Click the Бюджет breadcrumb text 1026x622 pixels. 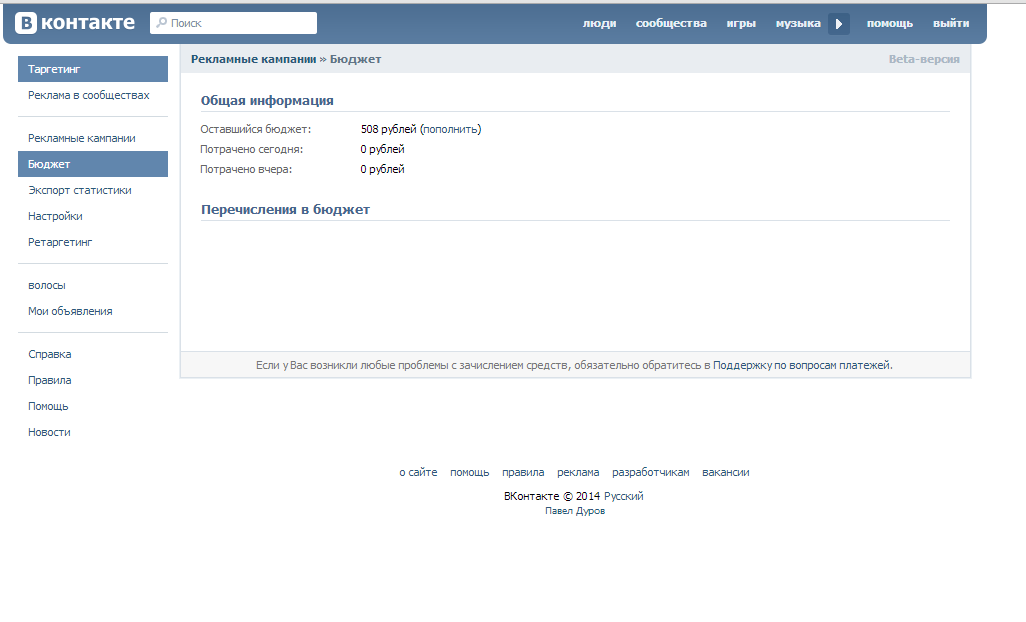coord(355,60)
